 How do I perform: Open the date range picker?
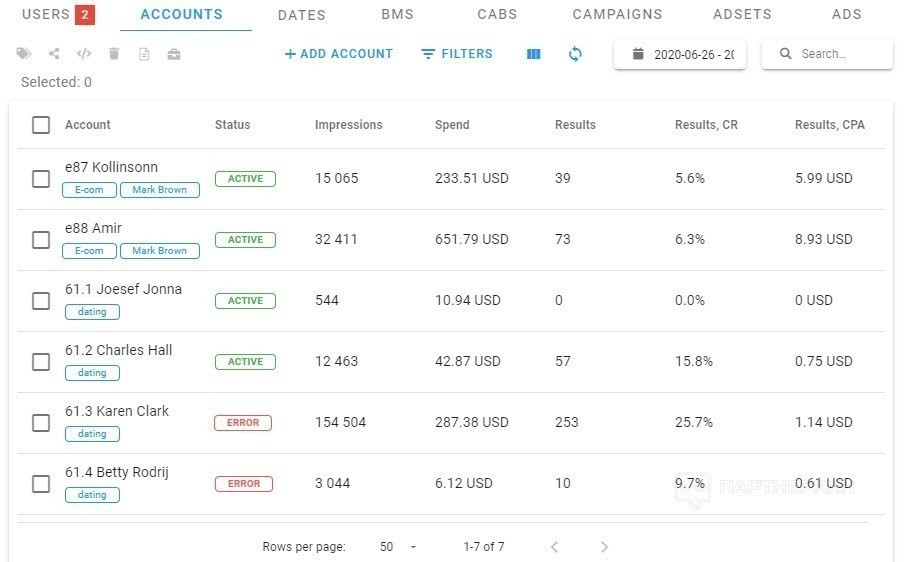click(x=680, y=54)
